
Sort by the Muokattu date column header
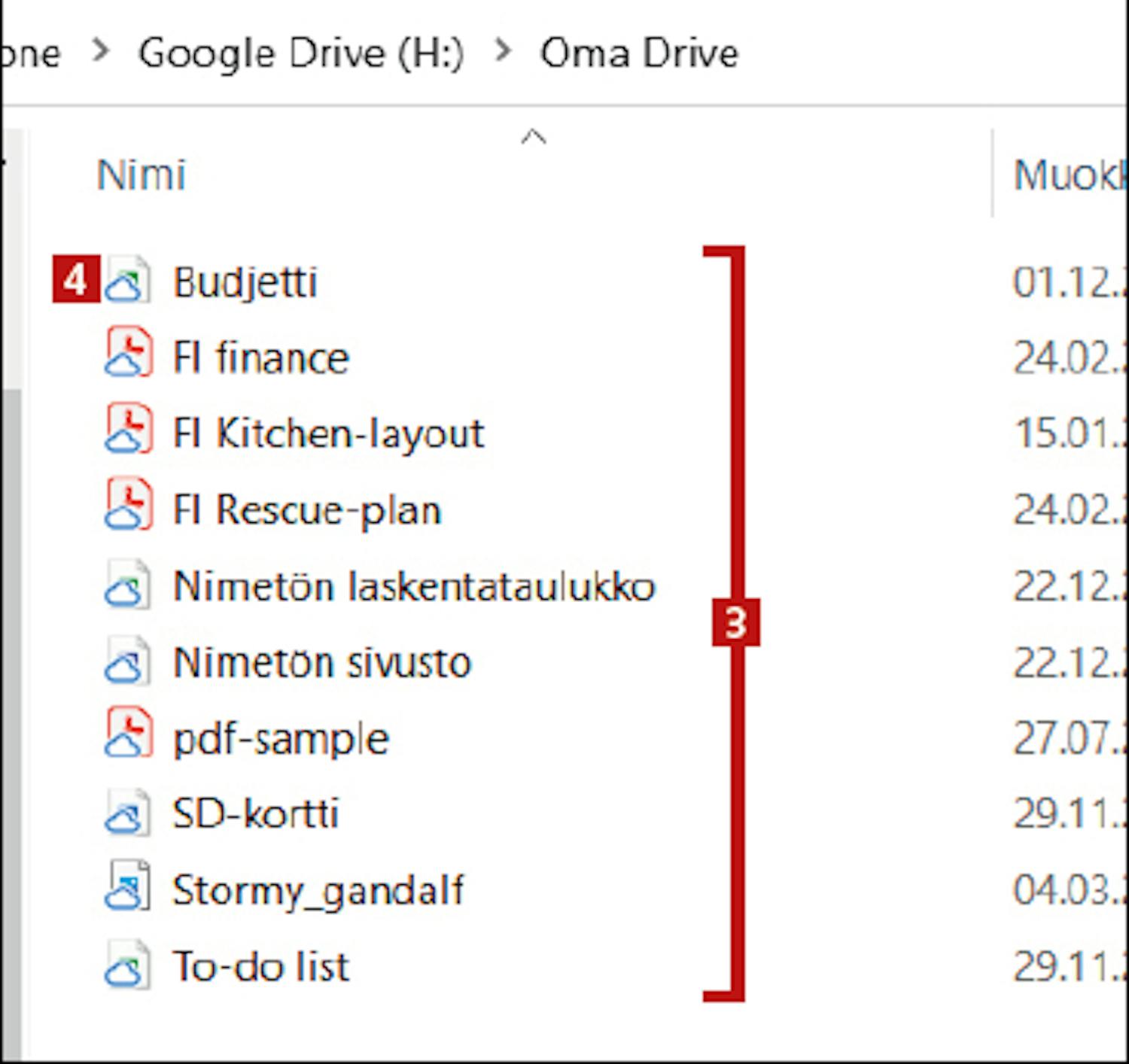[1067, 175]
